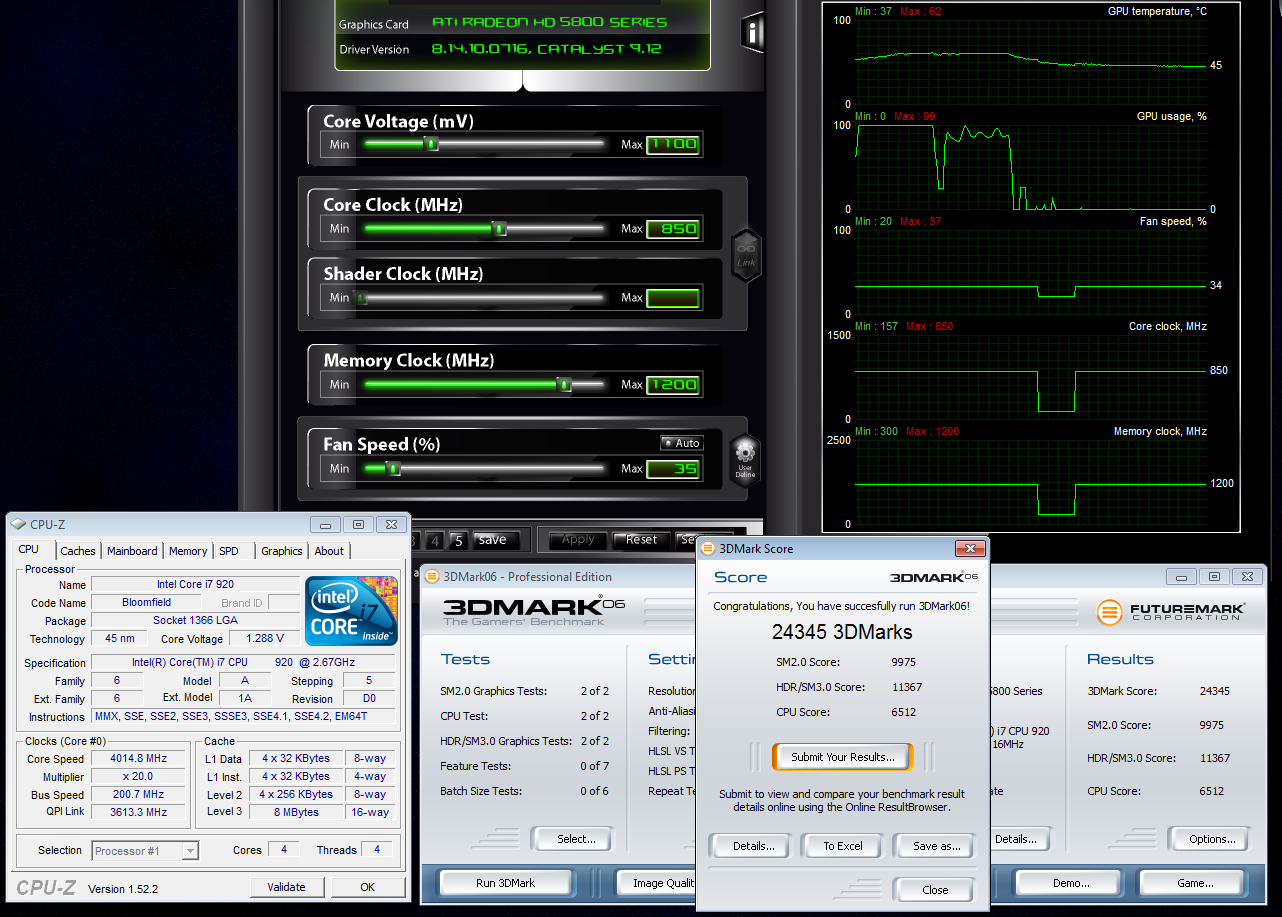Click the Intel Core i7 inside logo
1282x917 pixels.
click(352, 610)
